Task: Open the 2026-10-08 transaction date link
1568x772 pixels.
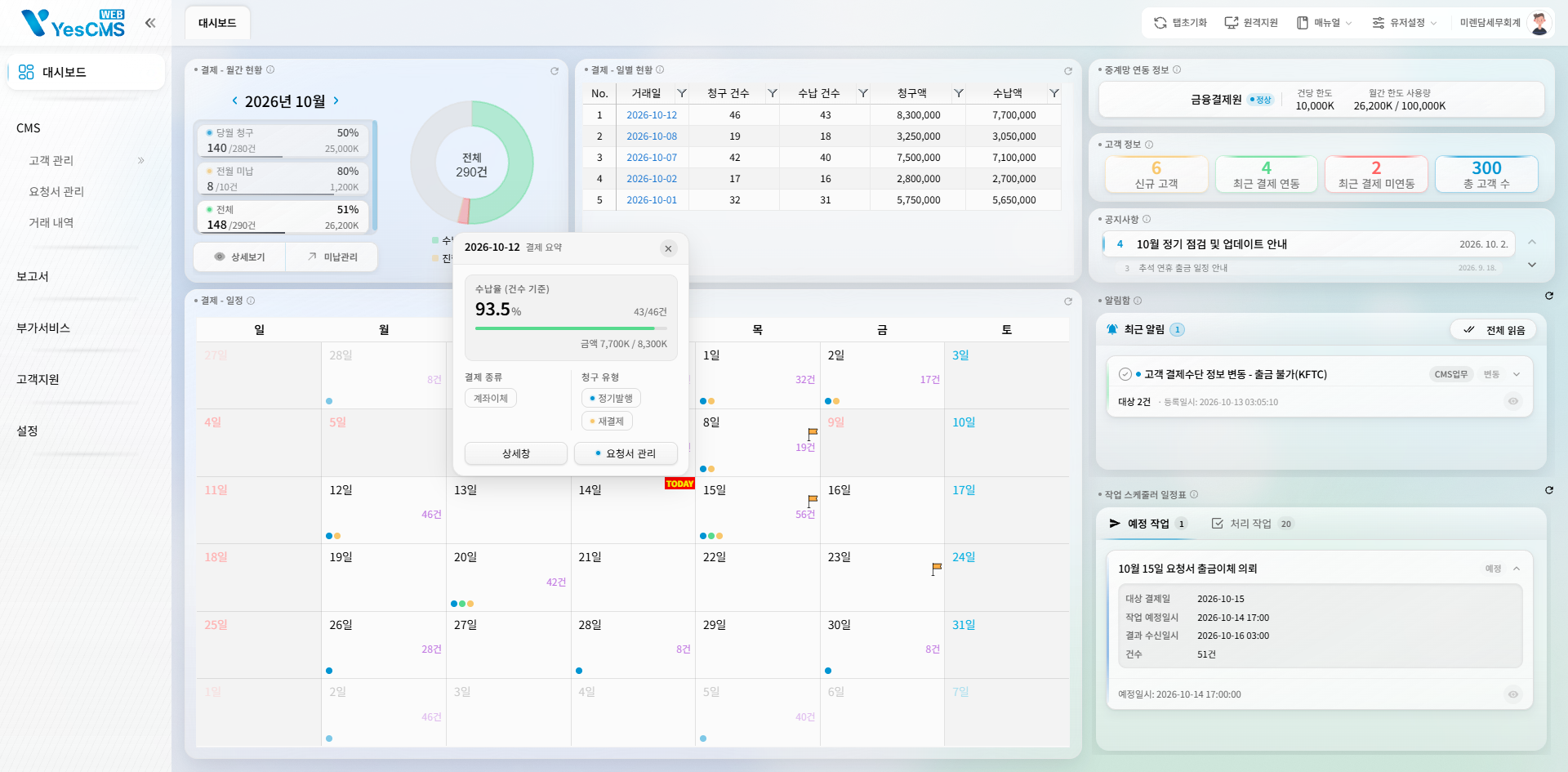Action: (x=652, y=136)
